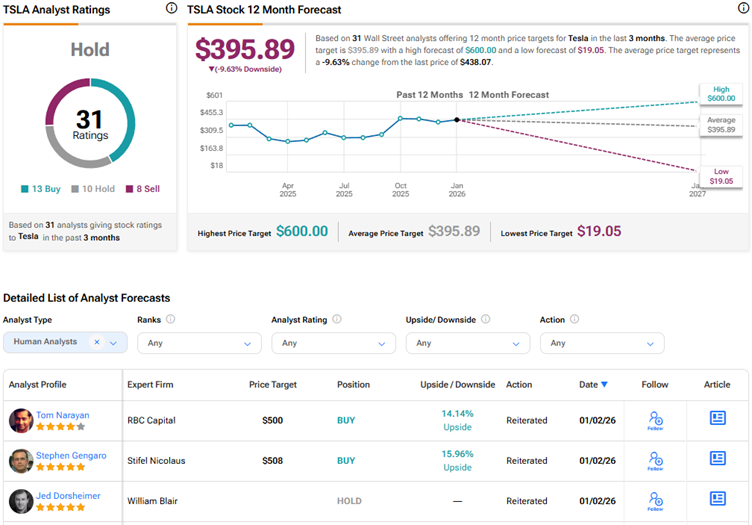Open Stephen Gengaro's article icon
The width and height of the screenshot is (752, 525).
(x=717, y=458)
